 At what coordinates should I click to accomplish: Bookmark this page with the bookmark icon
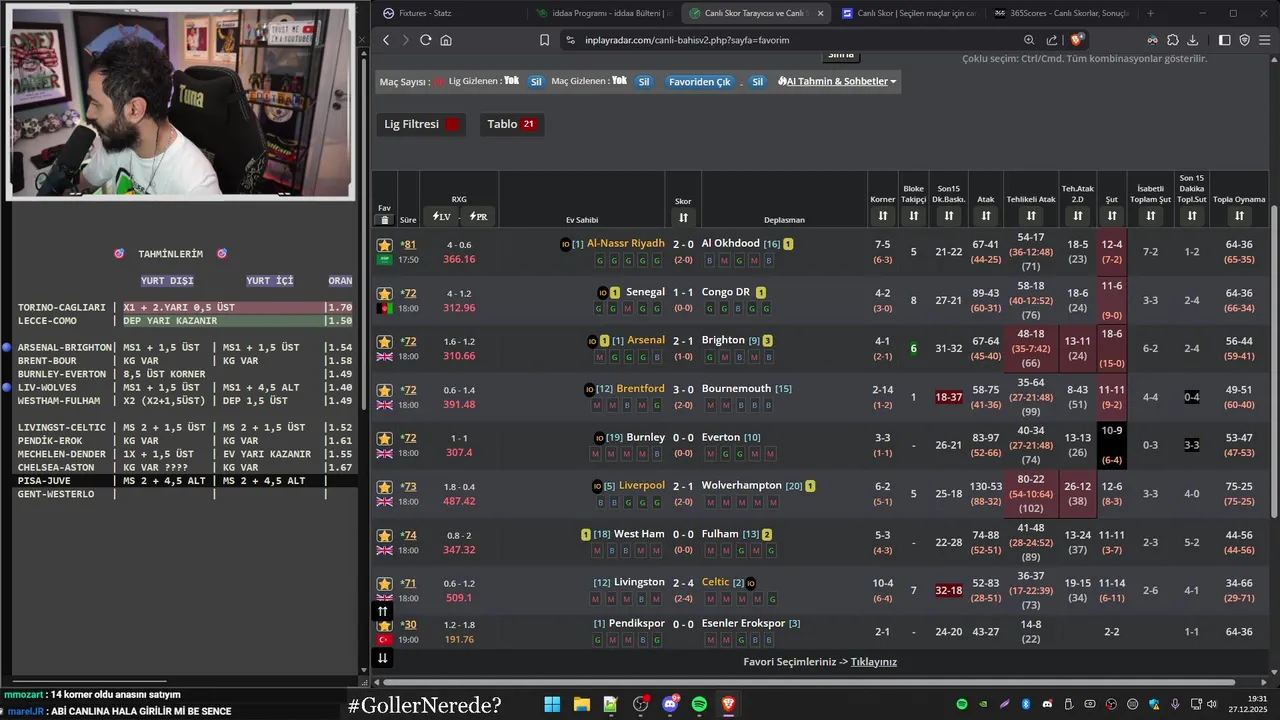point(544,40)
